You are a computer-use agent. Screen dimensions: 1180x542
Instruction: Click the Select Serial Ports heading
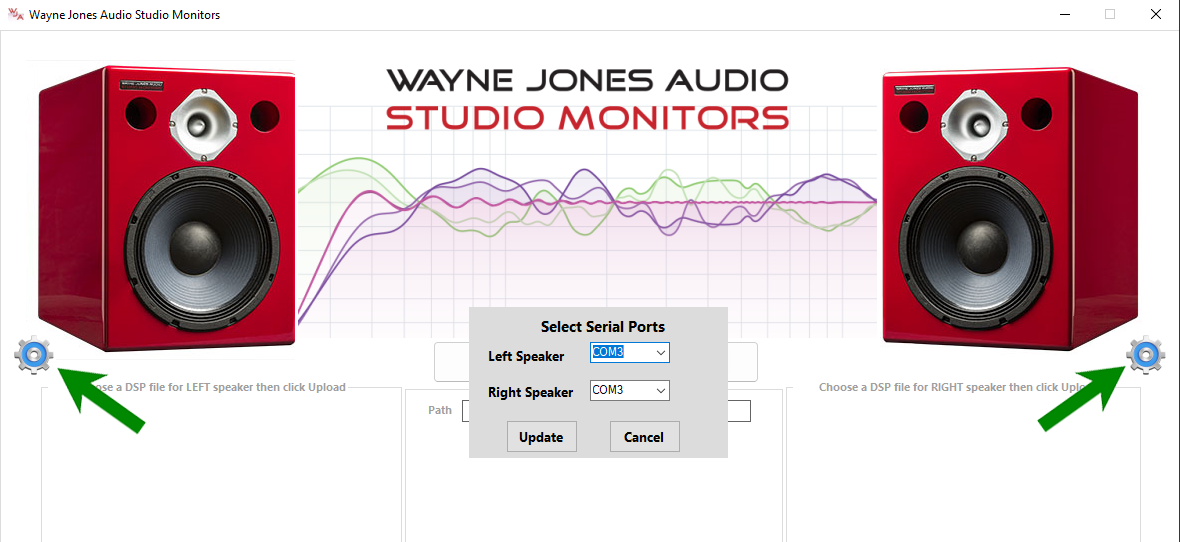point(603,327)
